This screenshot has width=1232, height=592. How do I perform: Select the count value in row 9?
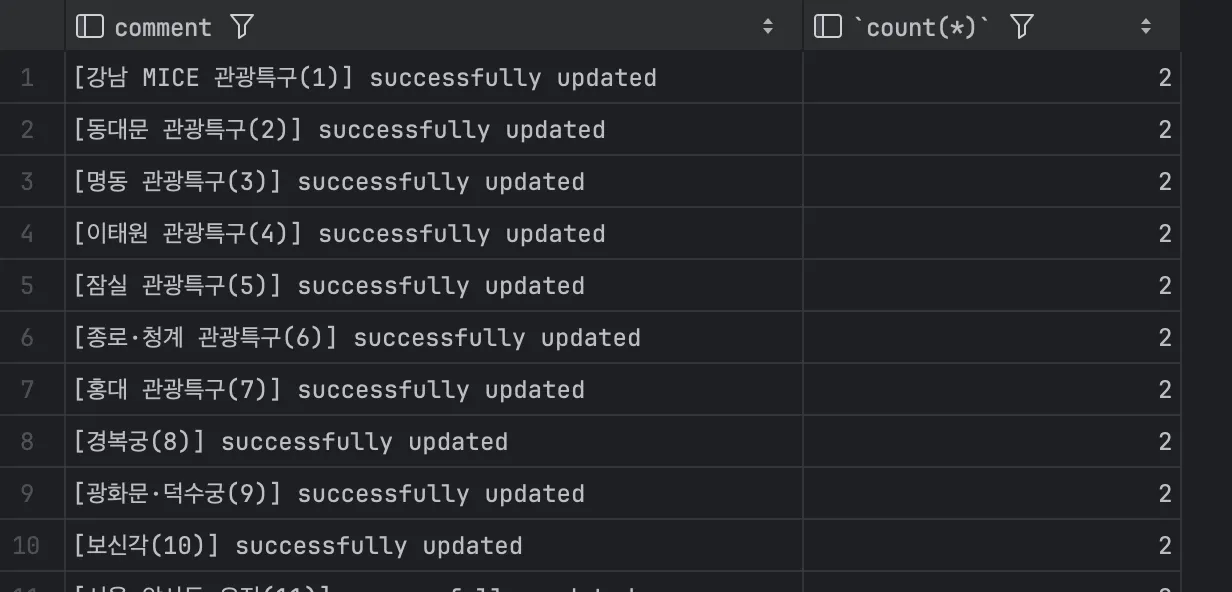992,494
